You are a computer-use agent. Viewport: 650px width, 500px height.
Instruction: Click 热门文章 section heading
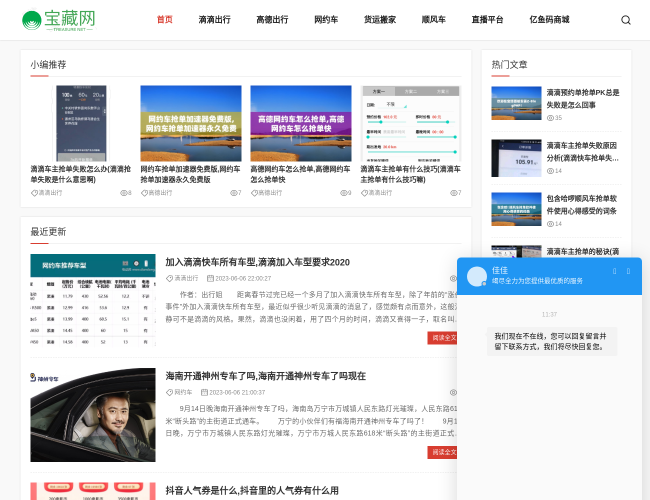509,65
